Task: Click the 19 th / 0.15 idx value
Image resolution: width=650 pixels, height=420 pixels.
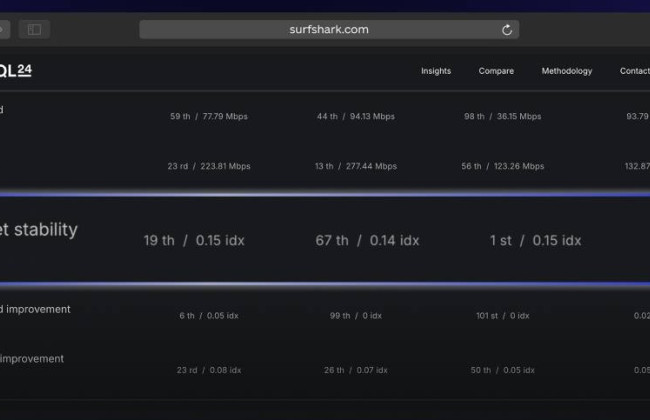Action: point(194,240)
